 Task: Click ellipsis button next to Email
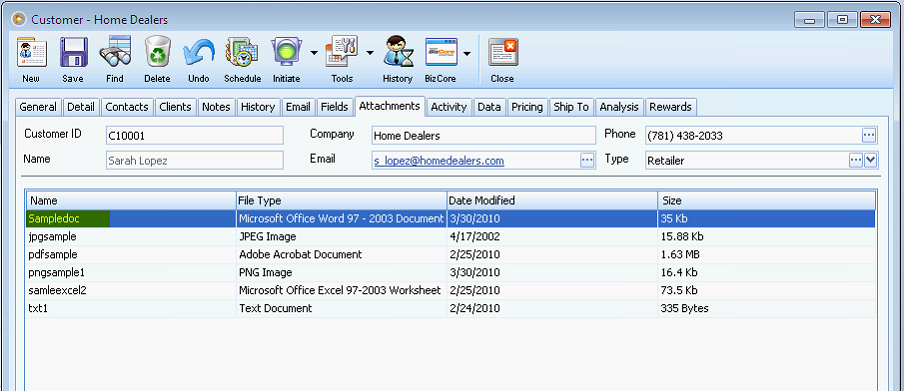point(587,160)
